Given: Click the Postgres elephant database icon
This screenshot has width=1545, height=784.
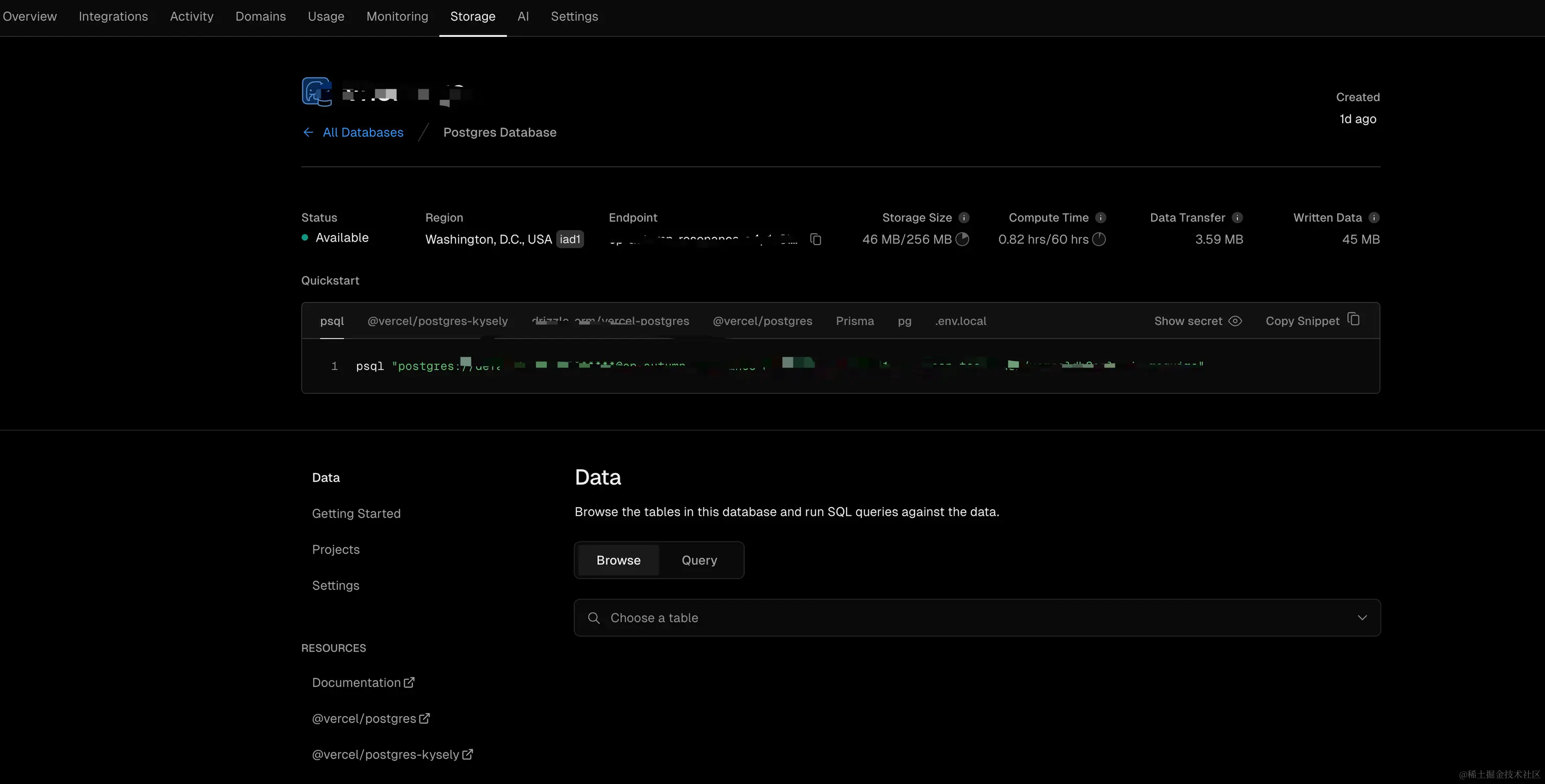Looking at the screenshot, I should (x=316, y=92).
